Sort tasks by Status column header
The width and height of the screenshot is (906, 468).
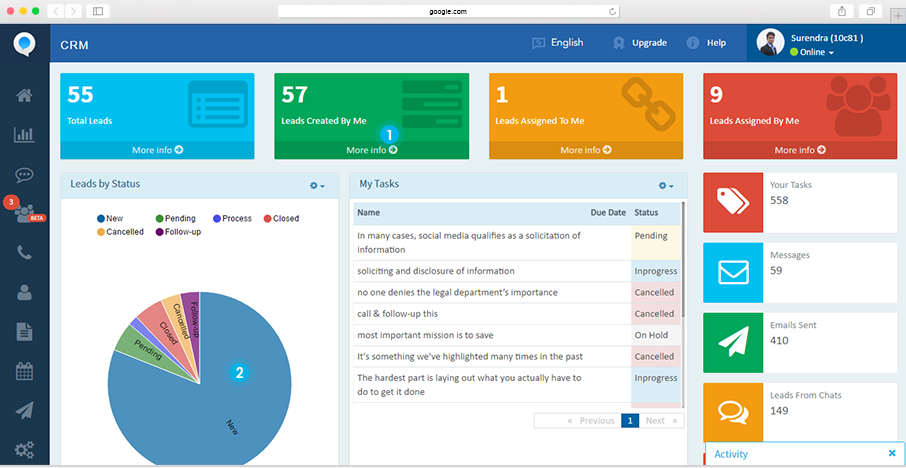click(646, 213)
